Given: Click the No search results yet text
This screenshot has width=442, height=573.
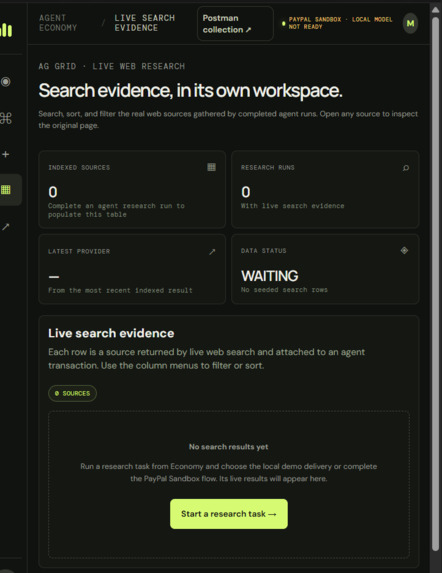Looking at the screenshot, I should 229,447.
